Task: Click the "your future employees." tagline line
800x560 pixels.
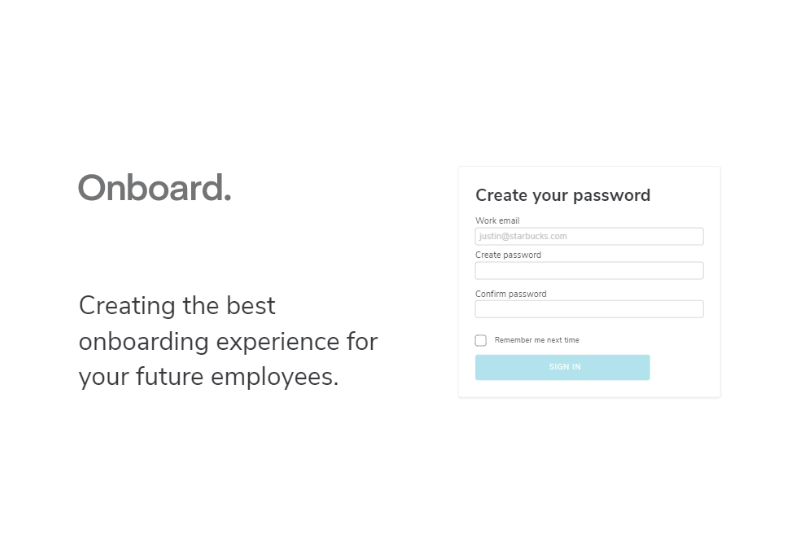Action: pos(208,378)
